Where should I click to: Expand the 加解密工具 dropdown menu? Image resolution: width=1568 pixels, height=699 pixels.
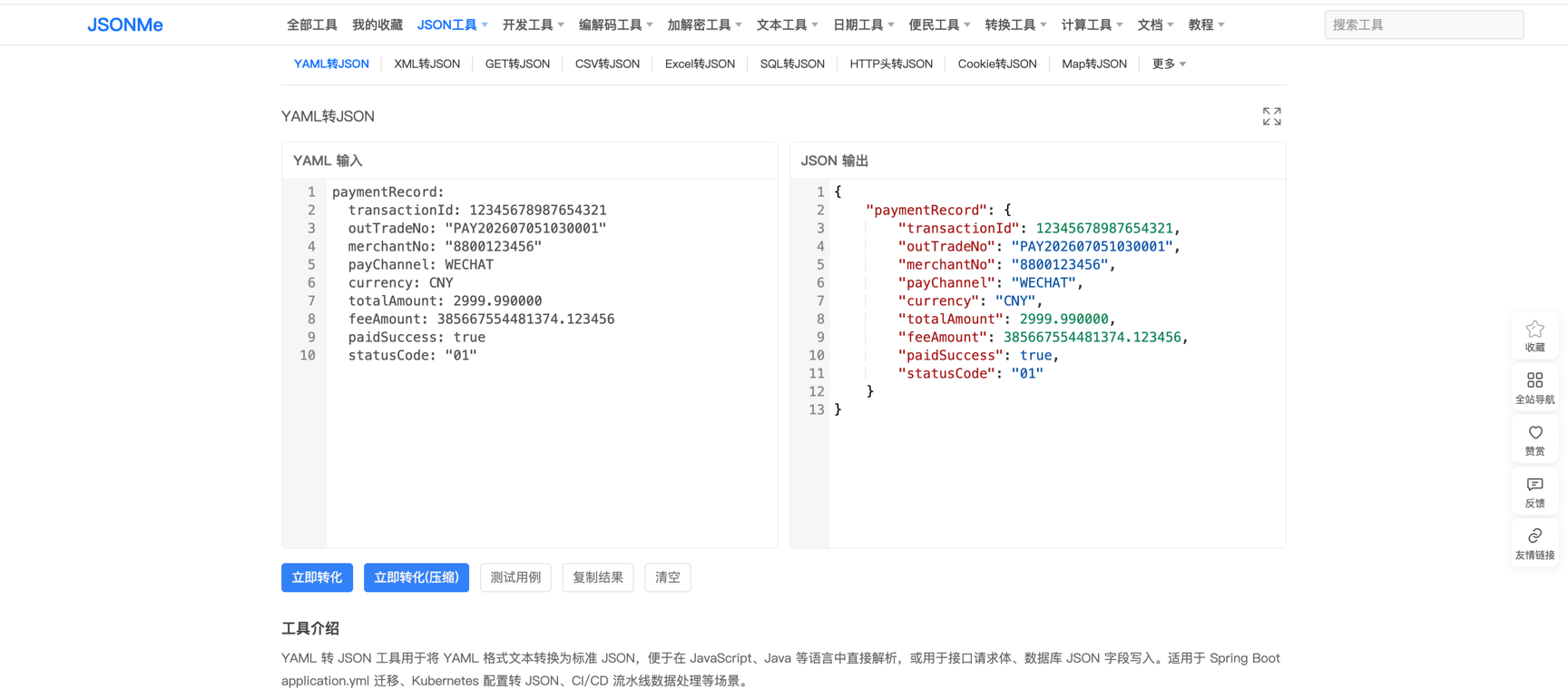705,25
